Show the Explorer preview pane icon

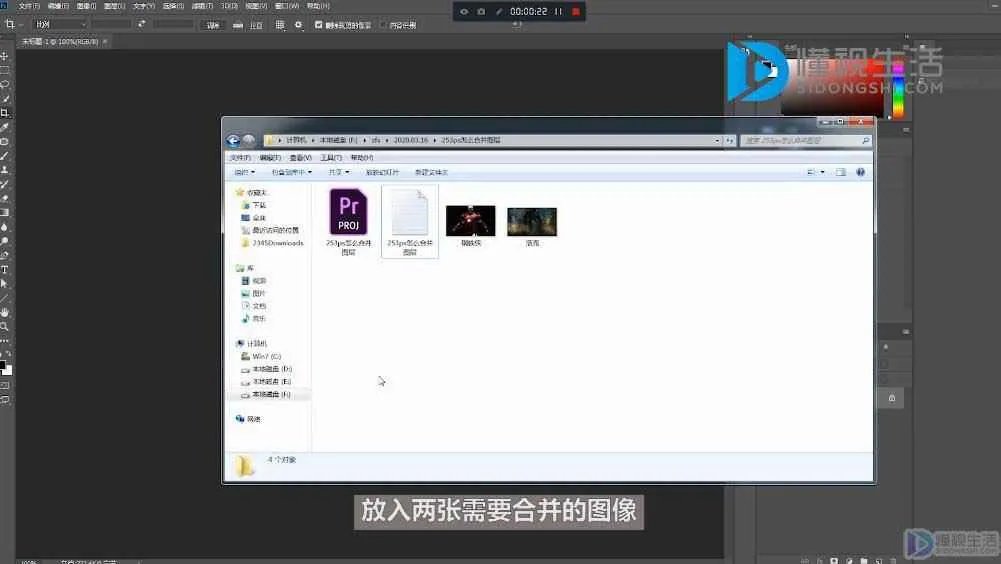click(x=841, y=172)
